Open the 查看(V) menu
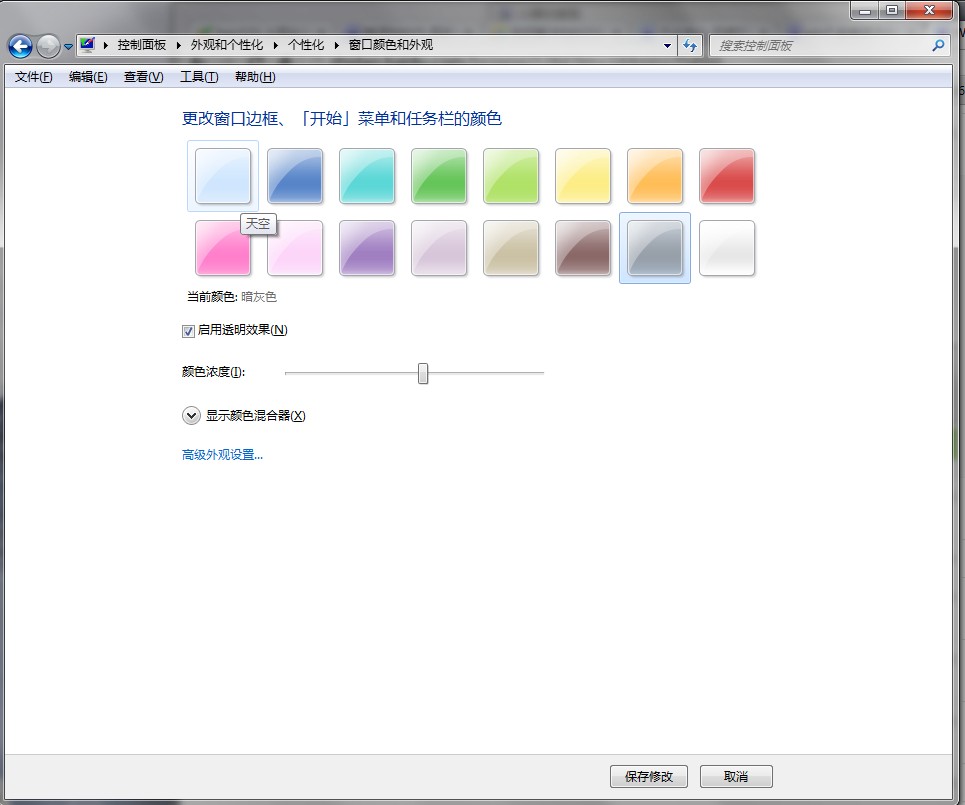The width and height of the screenshot is (965, 805). (x=143, y=77)
